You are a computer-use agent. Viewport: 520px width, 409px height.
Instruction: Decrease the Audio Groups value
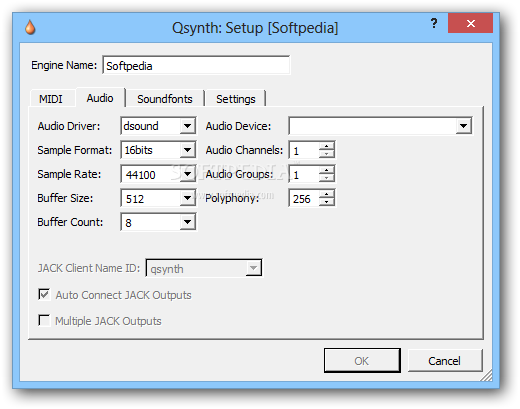coord(327,178)
